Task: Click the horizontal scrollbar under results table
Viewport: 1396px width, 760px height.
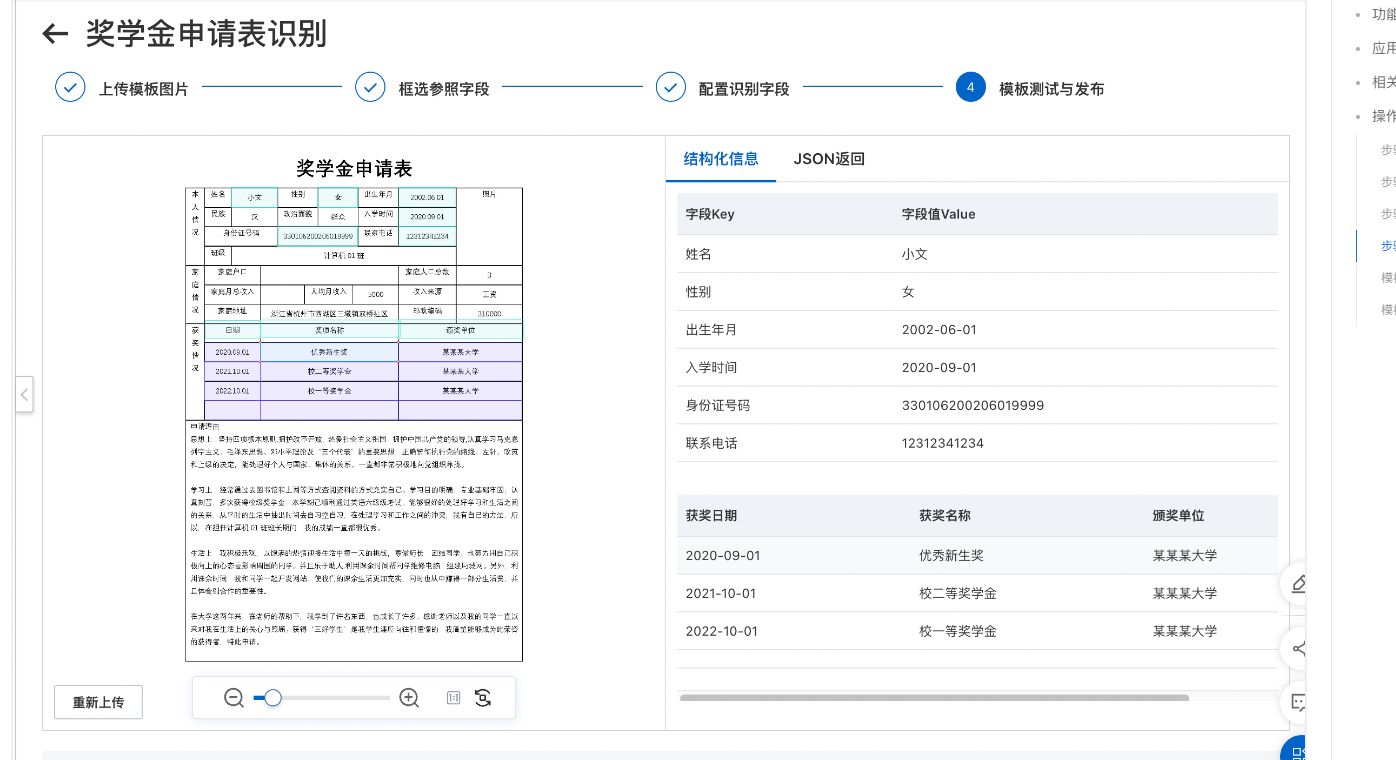Action: 934,698
